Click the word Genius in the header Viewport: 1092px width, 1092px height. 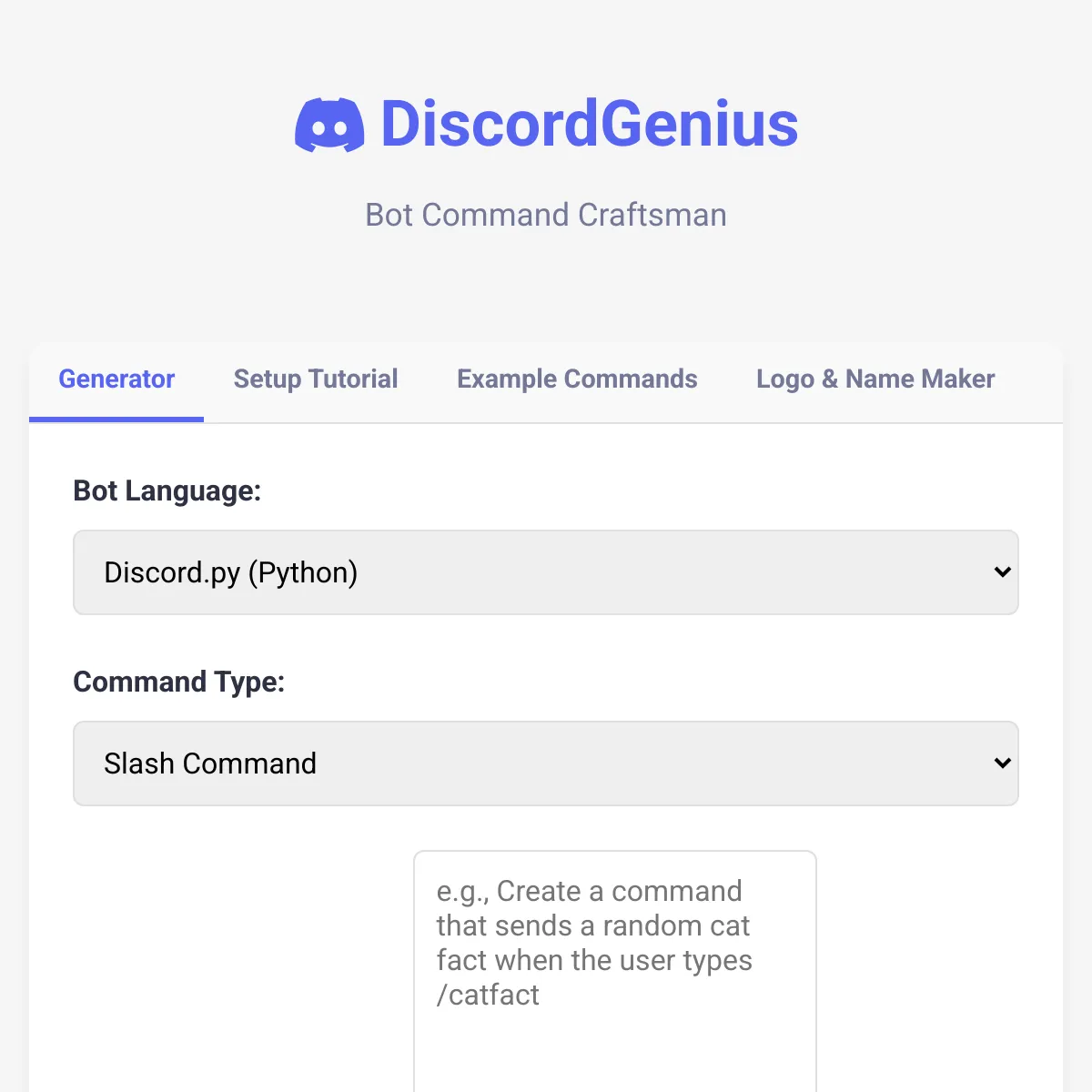tap(699, 124)
